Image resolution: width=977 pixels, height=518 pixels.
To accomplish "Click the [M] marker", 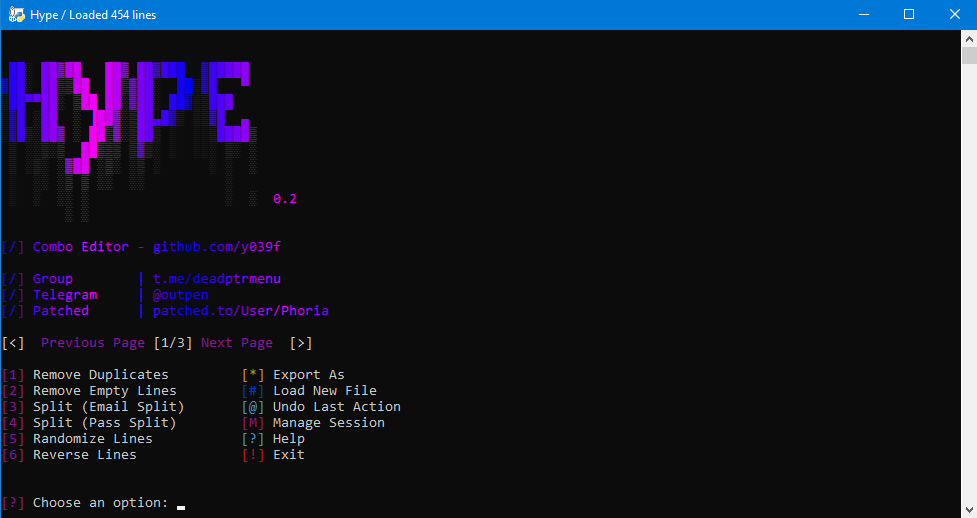I will coord(253,423).
